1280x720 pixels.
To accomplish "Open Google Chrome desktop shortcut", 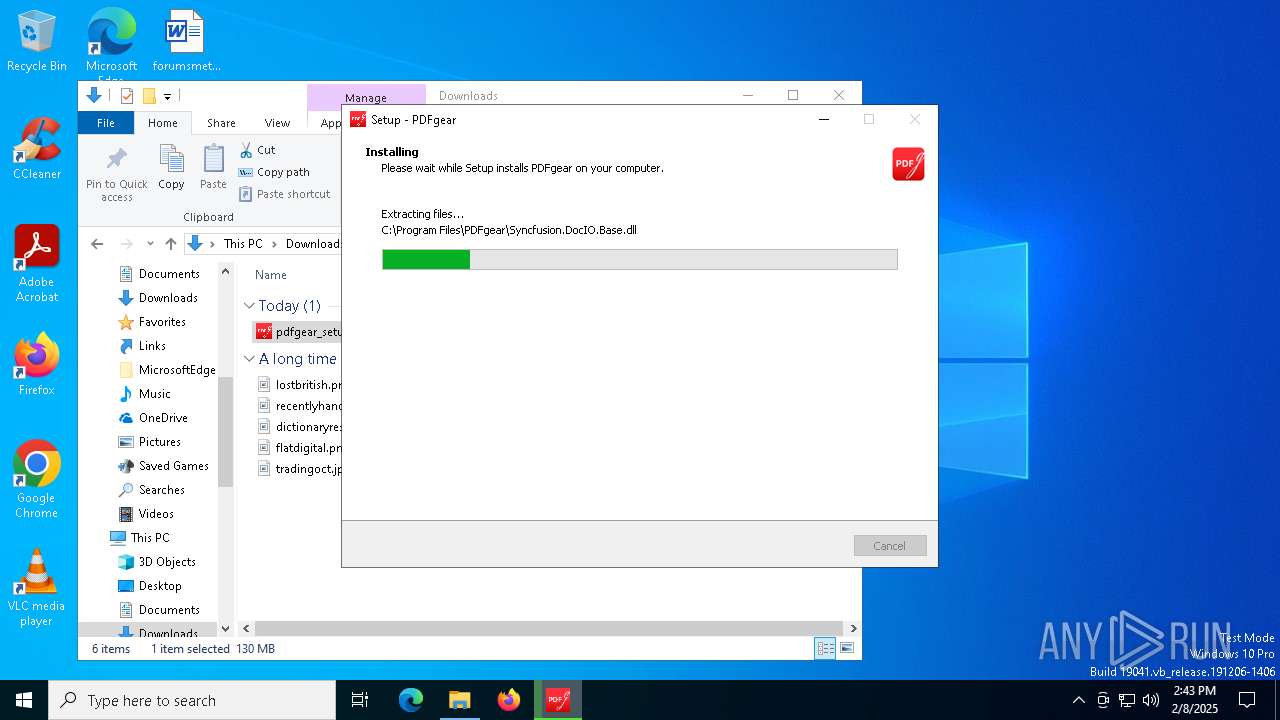I will [37, 479].
